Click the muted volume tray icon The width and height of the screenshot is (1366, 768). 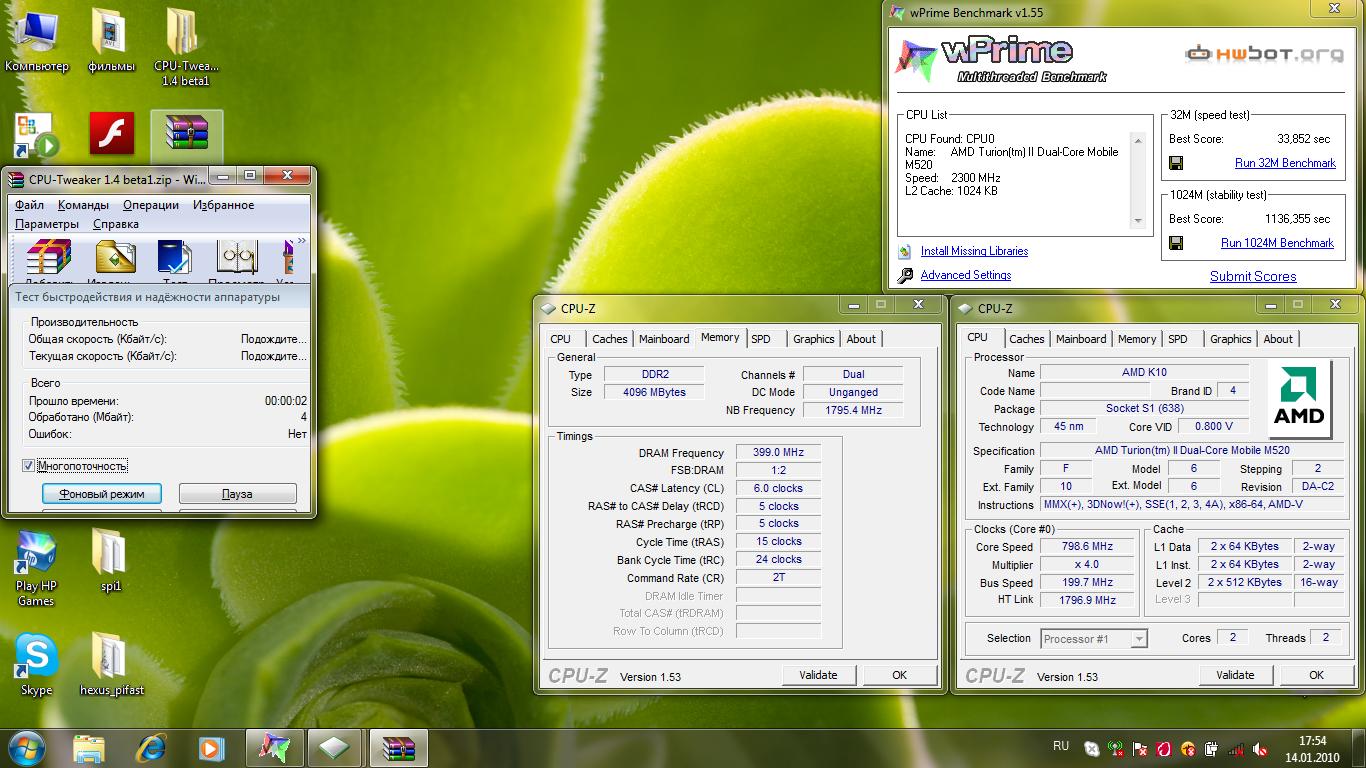pos(1260,748)
